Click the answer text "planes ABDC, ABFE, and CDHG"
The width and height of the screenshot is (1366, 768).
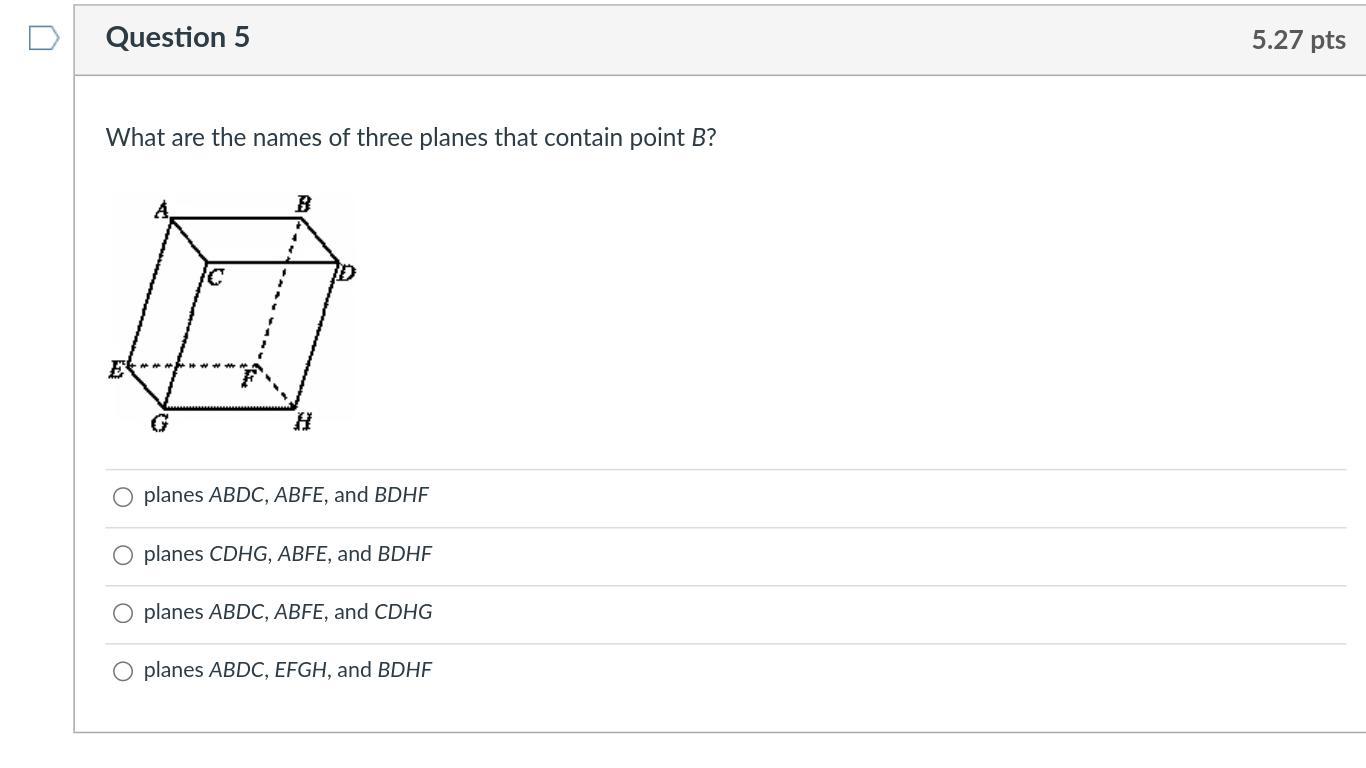[x=288, y=611]
